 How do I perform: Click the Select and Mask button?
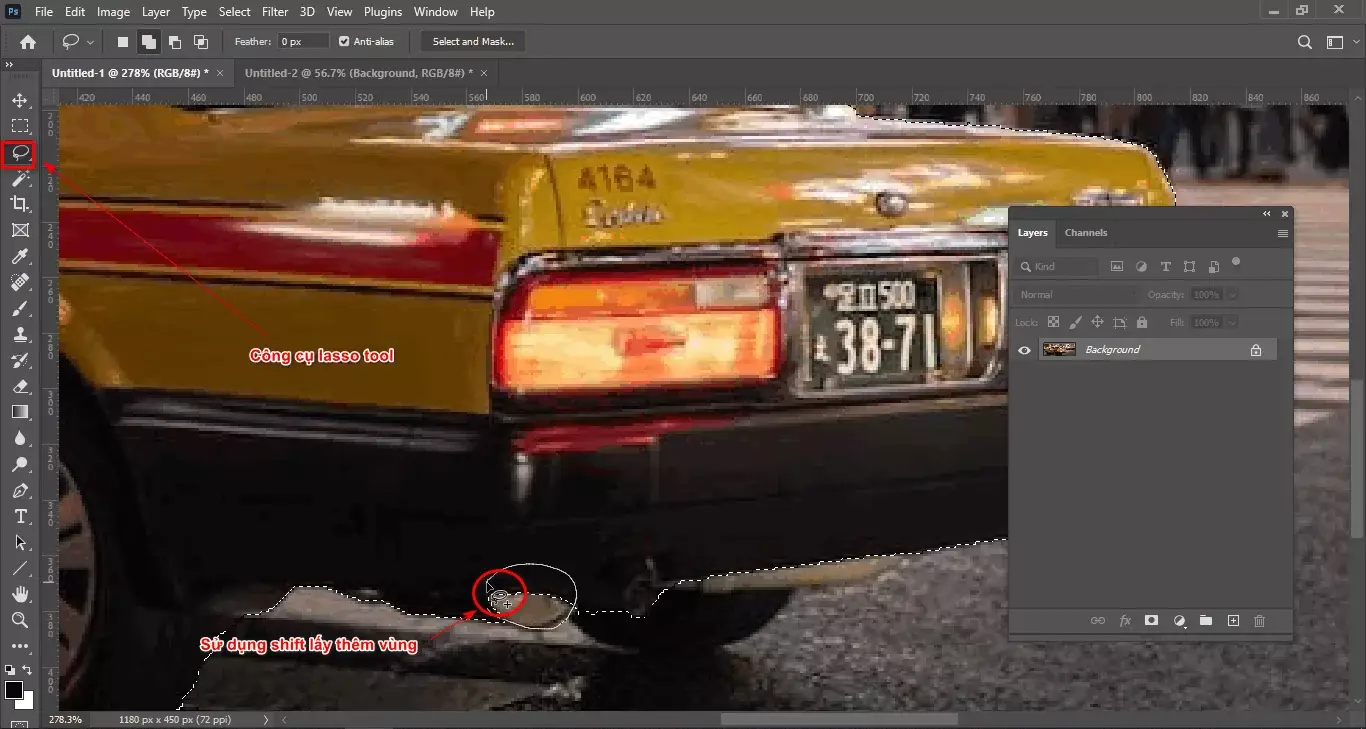click(x=471, y=41)
